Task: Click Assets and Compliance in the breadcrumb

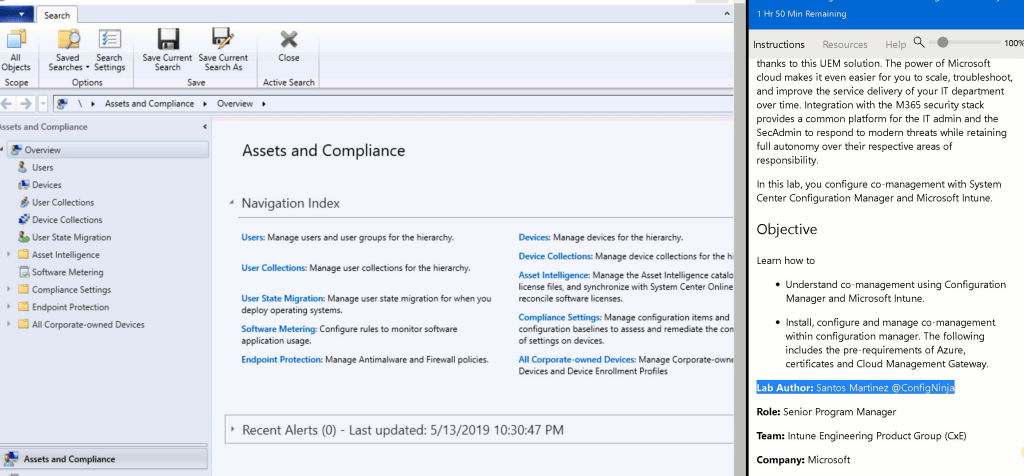Action: 149,104
